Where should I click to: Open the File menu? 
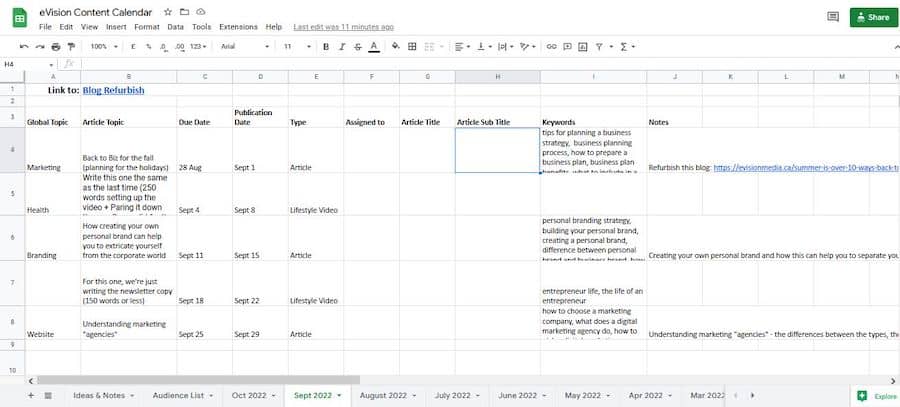45,27
